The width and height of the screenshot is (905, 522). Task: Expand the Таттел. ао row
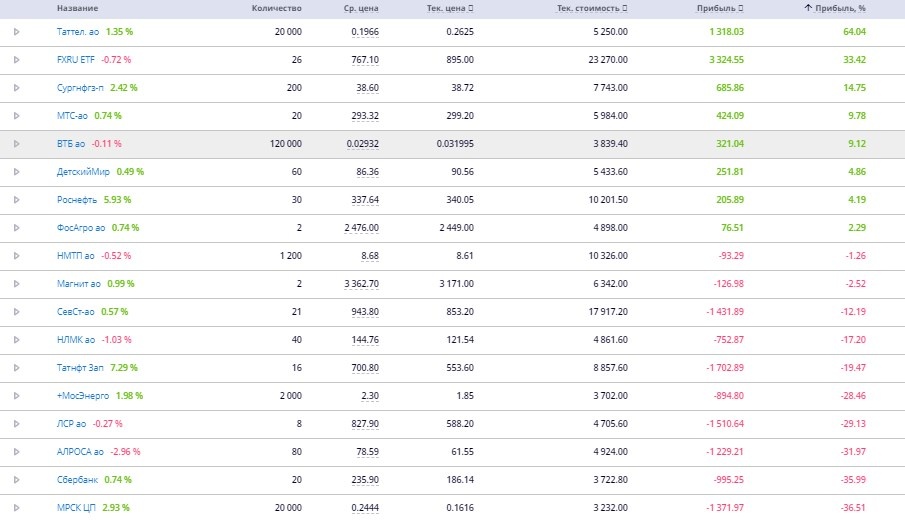(x=16, y=32)
